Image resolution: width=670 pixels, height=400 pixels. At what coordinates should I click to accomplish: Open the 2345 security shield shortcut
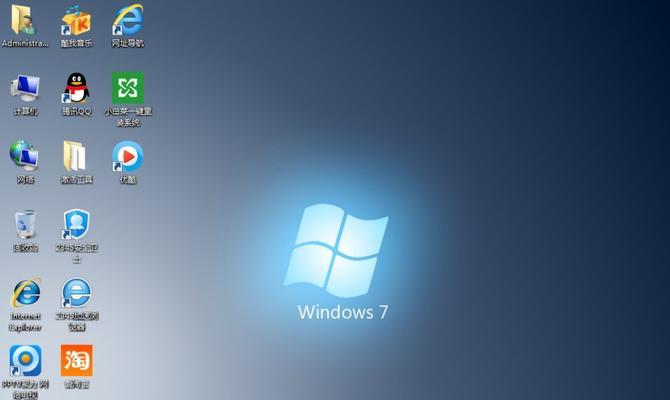coord(76,224)
